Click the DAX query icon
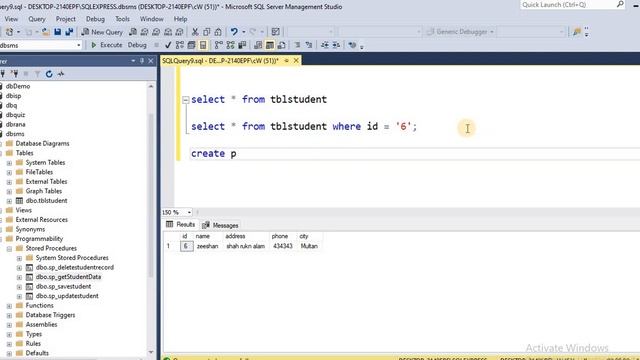The height and width of the screenshot is (360, 640). coord(179,32)
